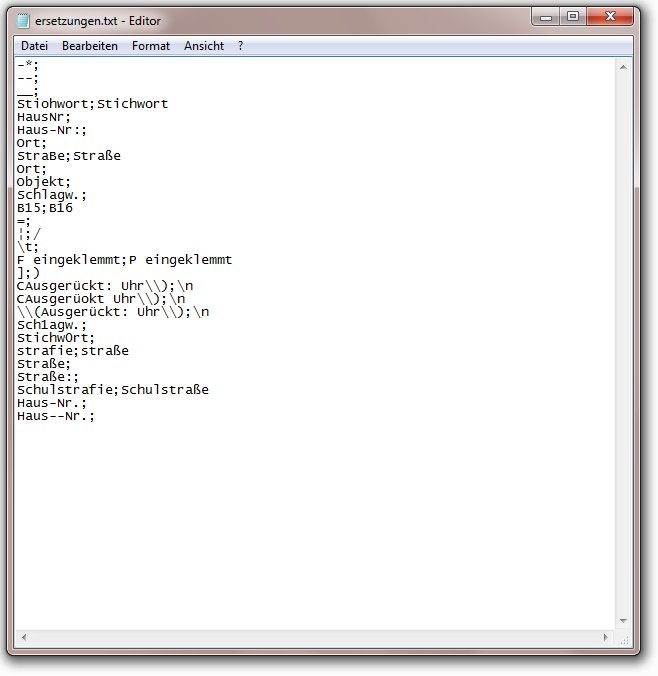Click the vertical scrollbar up arrow
This screenshot has height=676, width=658.
[x=625, y=66]
